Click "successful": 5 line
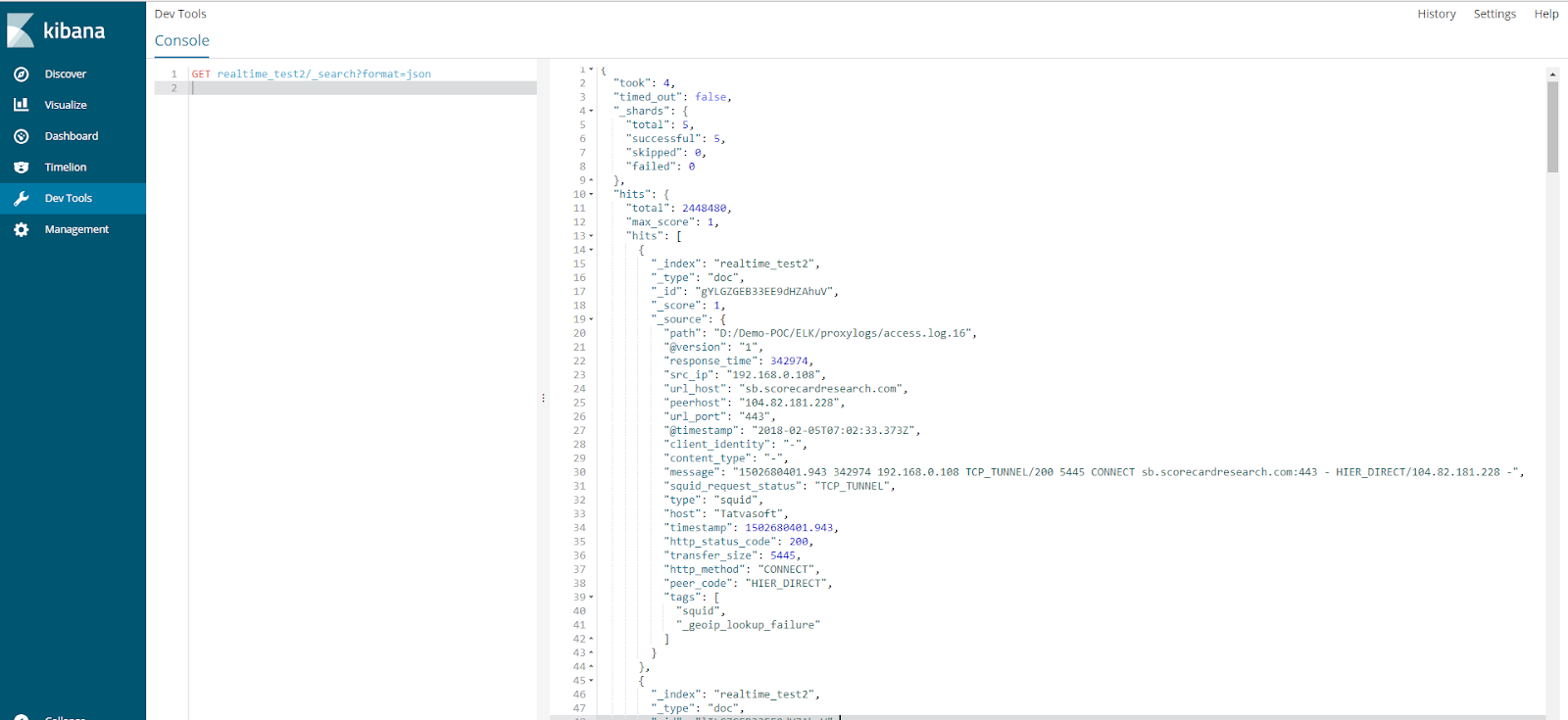1568x720 pixels. [675, 139]
